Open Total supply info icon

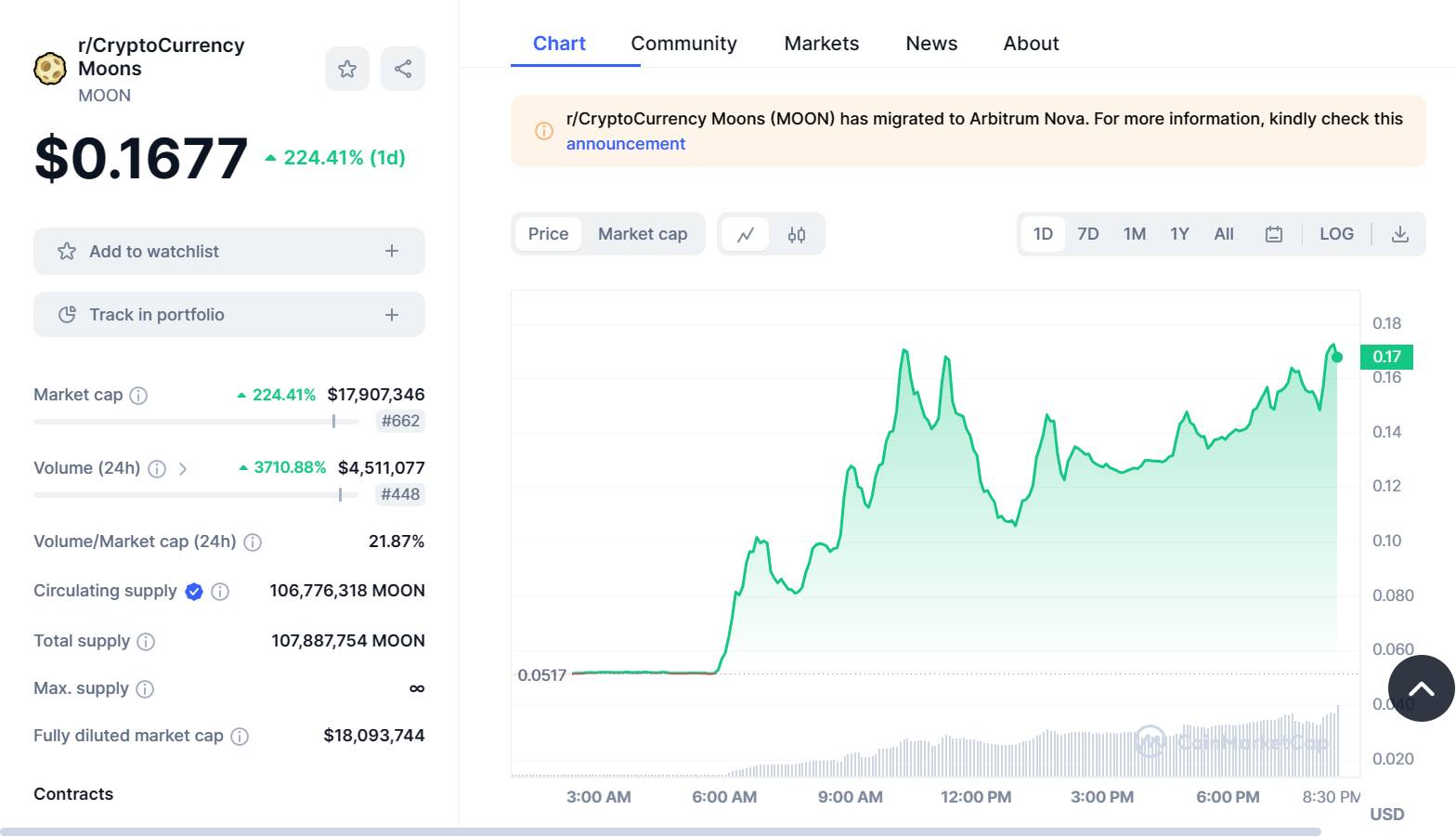pyautogui.click(x=146, y=642)
